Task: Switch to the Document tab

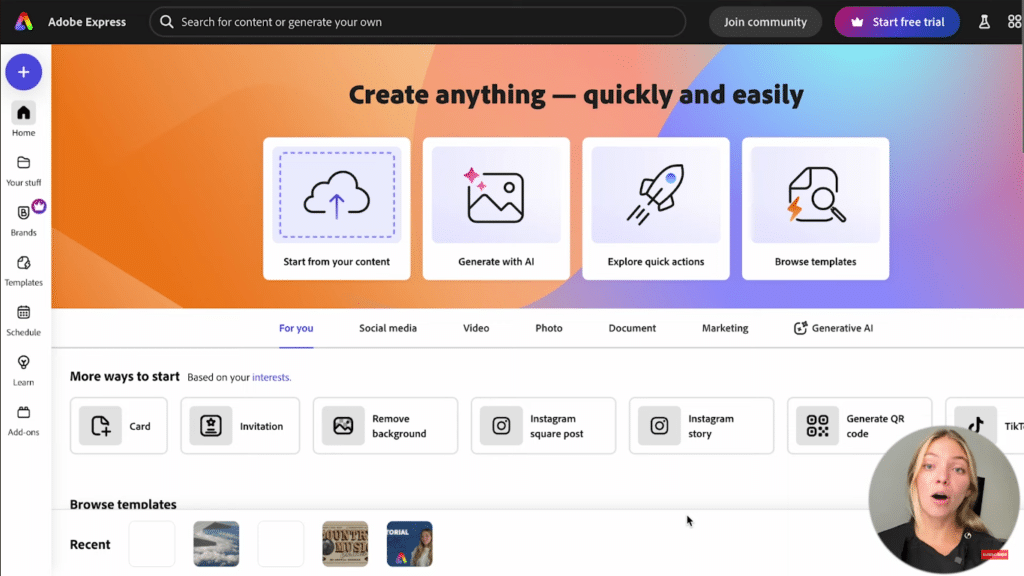Action: click(632, 328)
